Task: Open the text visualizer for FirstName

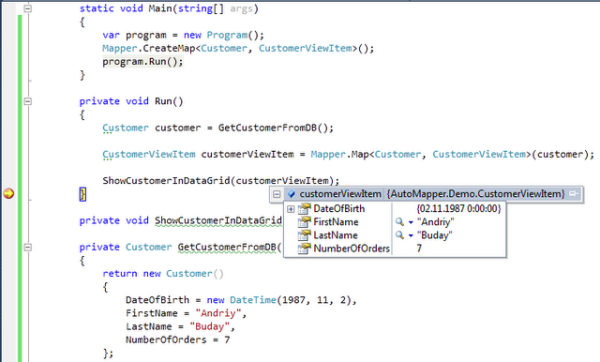Action: pos(399,222)
